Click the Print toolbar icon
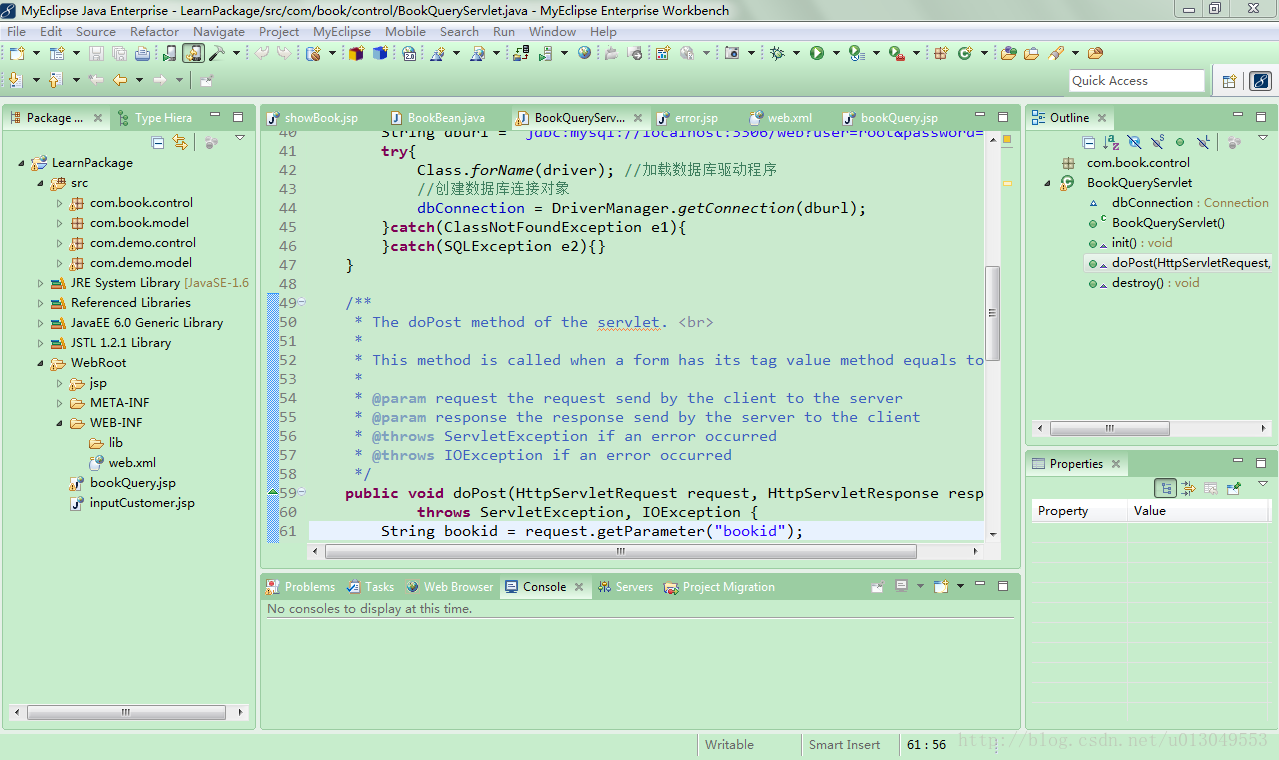The image size is (1279, 760). (142, 53)
